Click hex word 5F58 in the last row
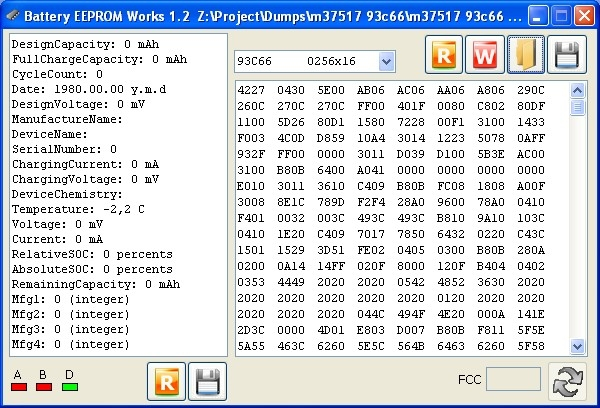Image resolution: width=600 pixels, height=408 pixels. [x=531, y=346]
